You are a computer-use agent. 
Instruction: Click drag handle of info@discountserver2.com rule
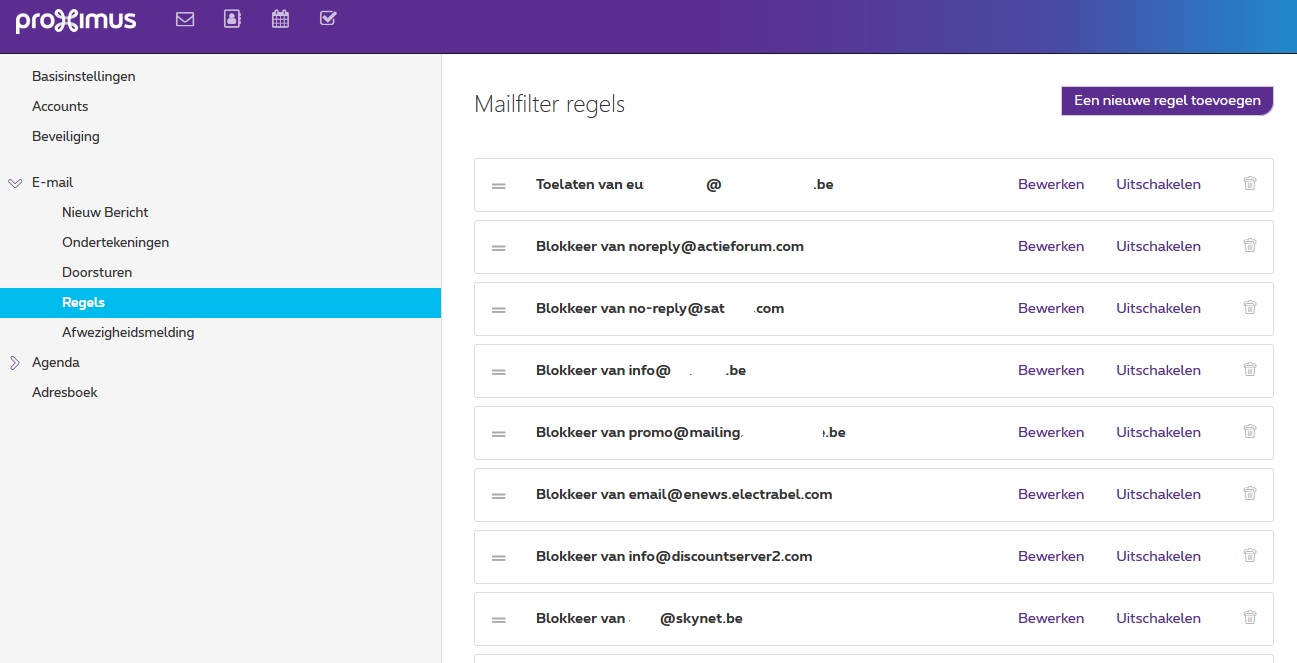coord(498,557)
